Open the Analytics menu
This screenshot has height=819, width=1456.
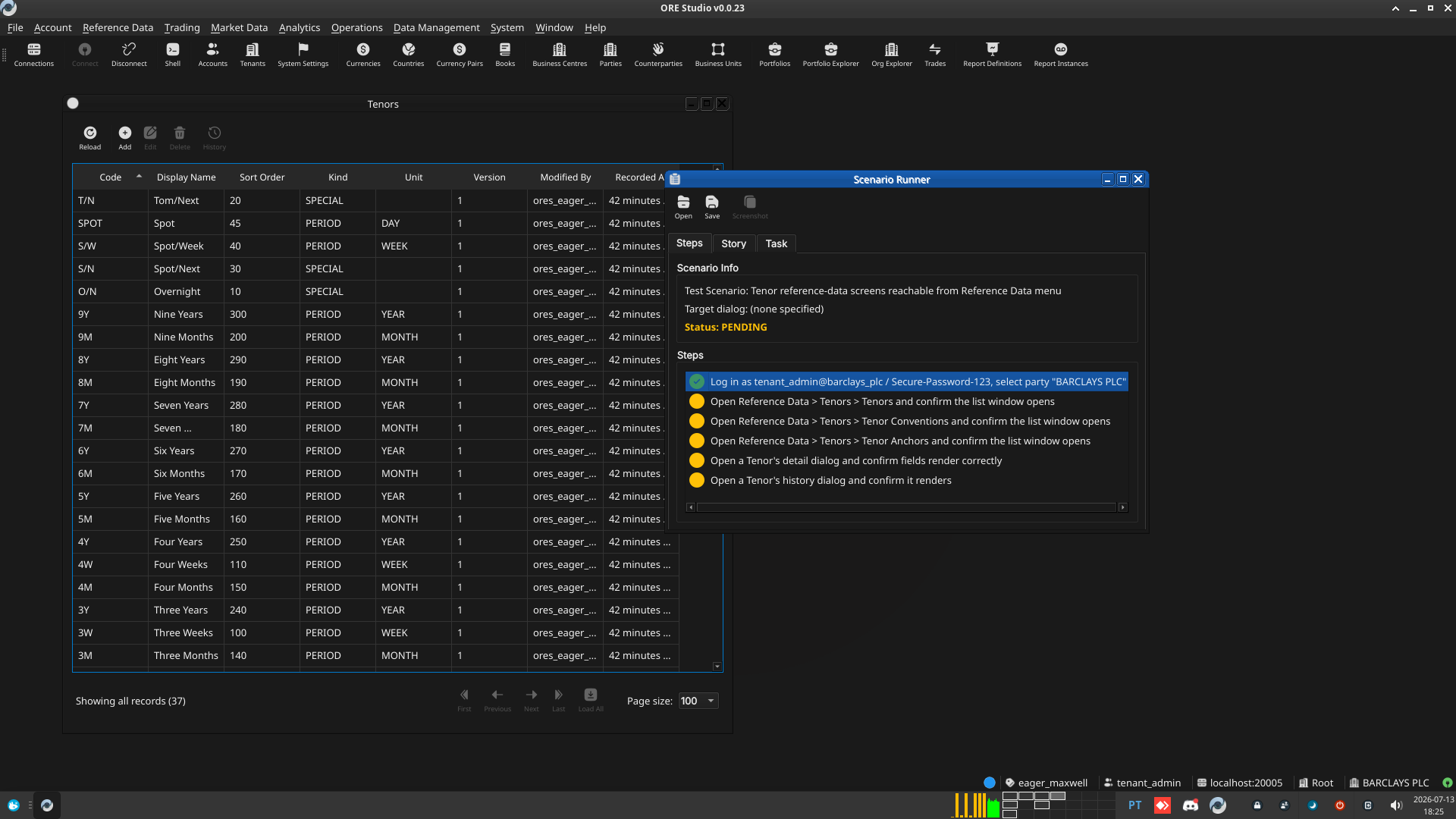coord(299,27)
